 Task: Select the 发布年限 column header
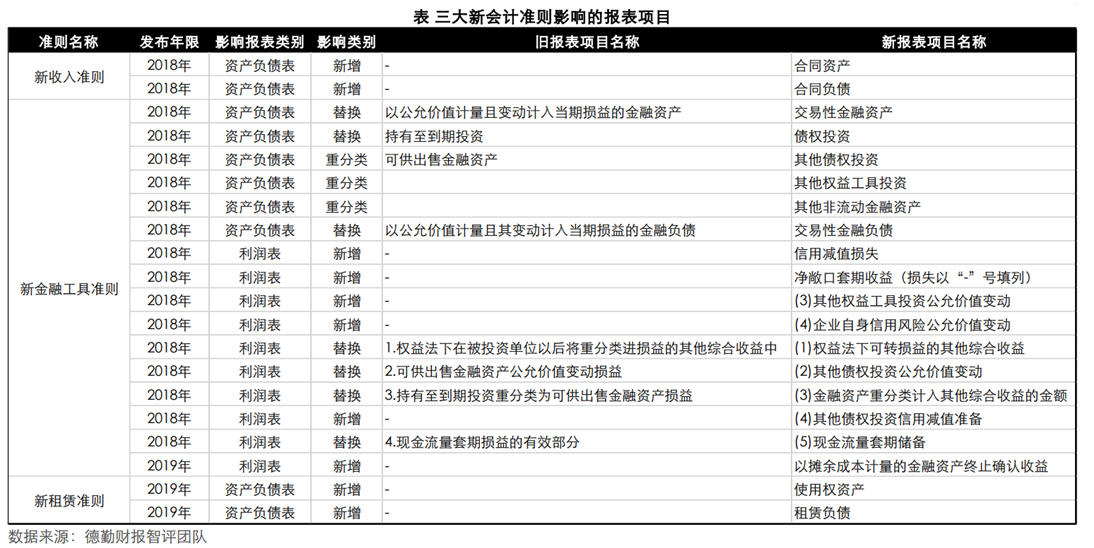point(169,42)
